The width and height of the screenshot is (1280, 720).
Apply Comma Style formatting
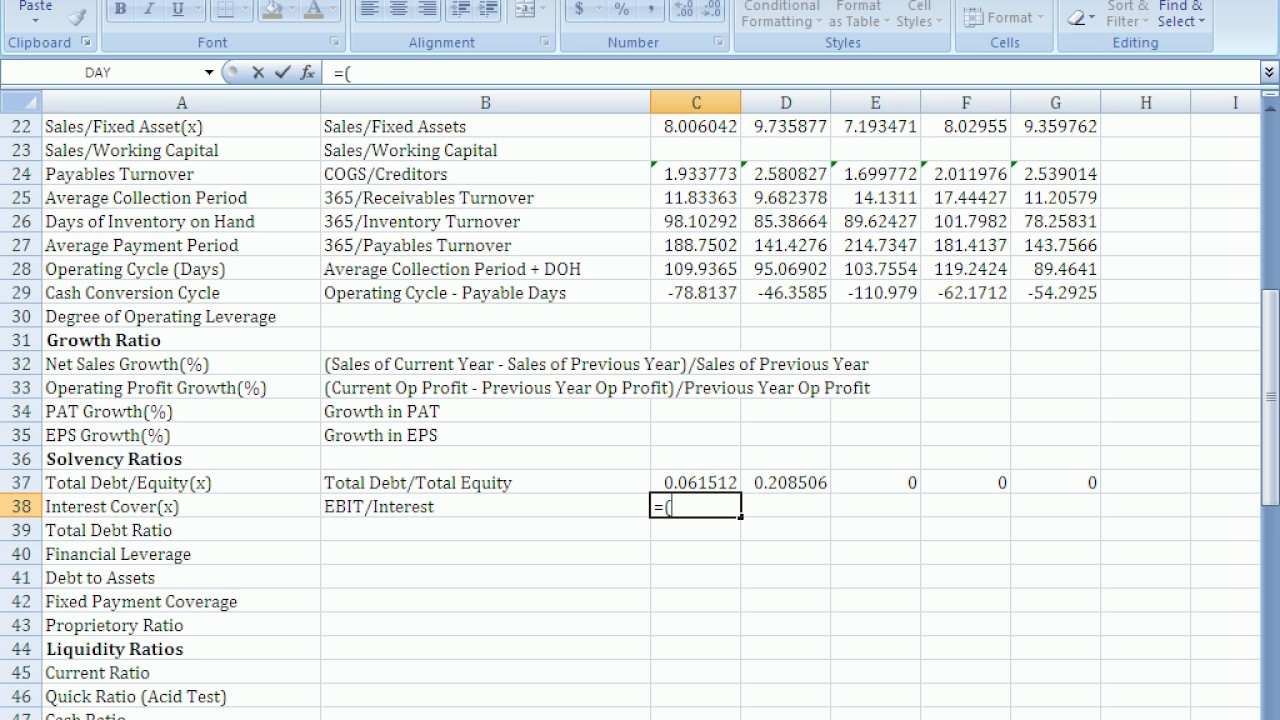[x=650, y=10]
